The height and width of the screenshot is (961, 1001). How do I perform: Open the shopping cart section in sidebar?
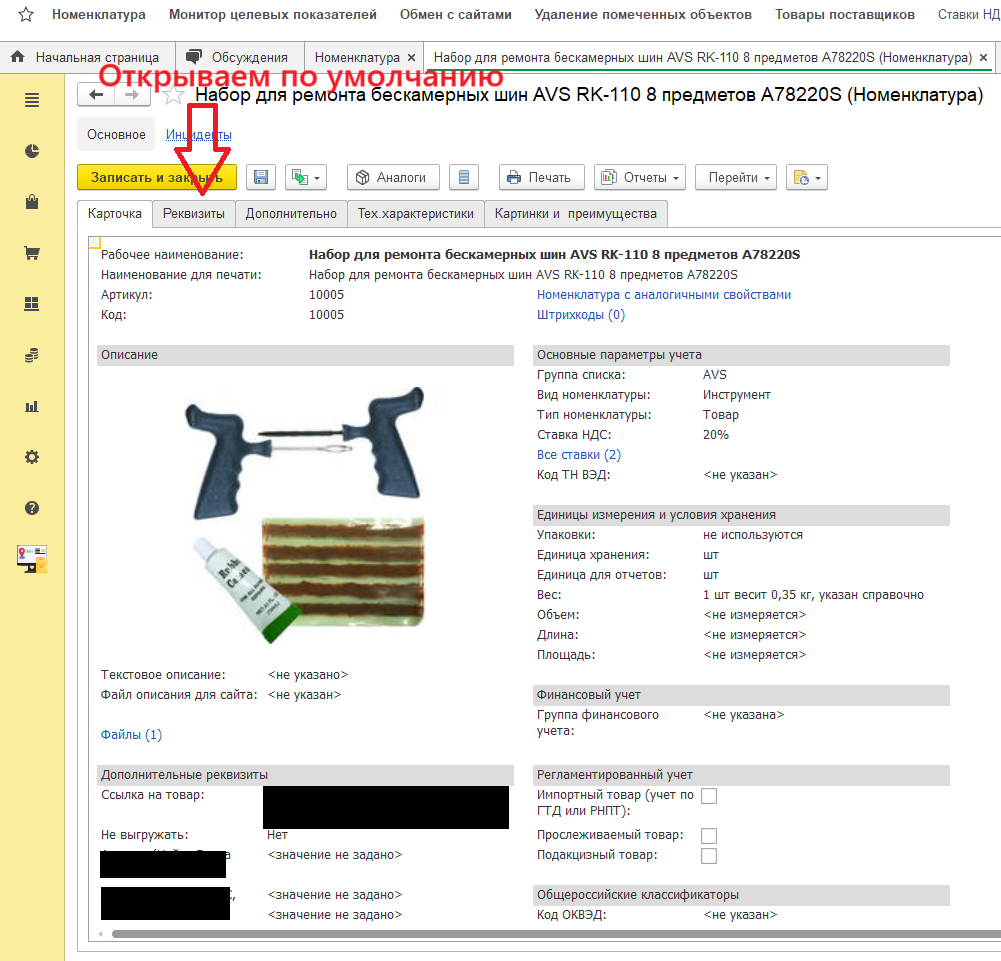pyautogui.click(x=32, y=253)
